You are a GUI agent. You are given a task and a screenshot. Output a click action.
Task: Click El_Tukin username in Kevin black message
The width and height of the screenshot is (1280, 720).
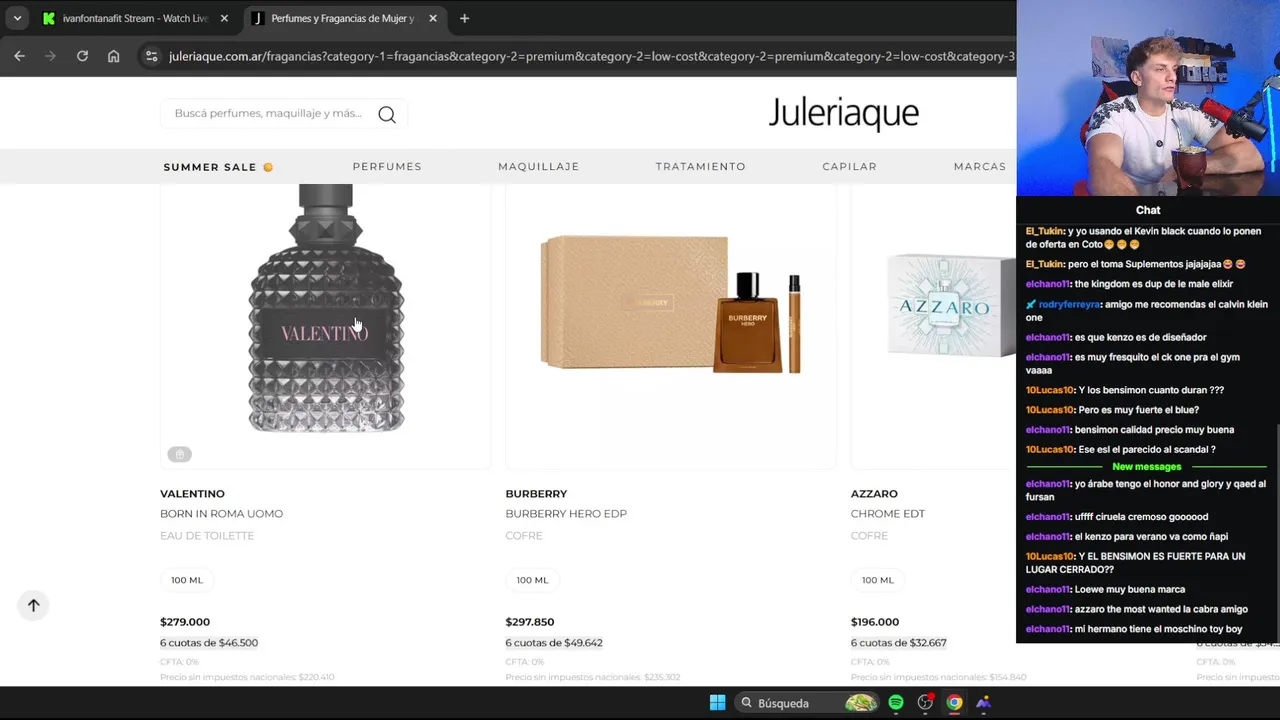click(x=1045, y=231)
